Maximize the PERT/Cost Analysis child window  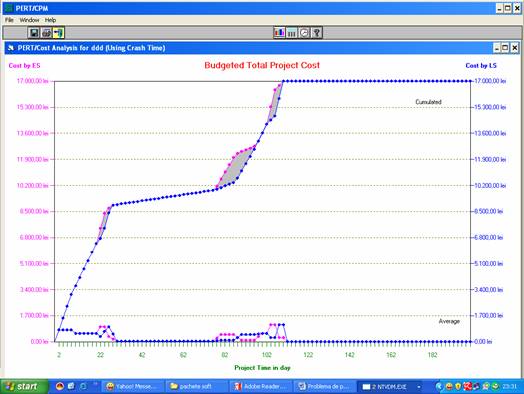tap(505, 48)
